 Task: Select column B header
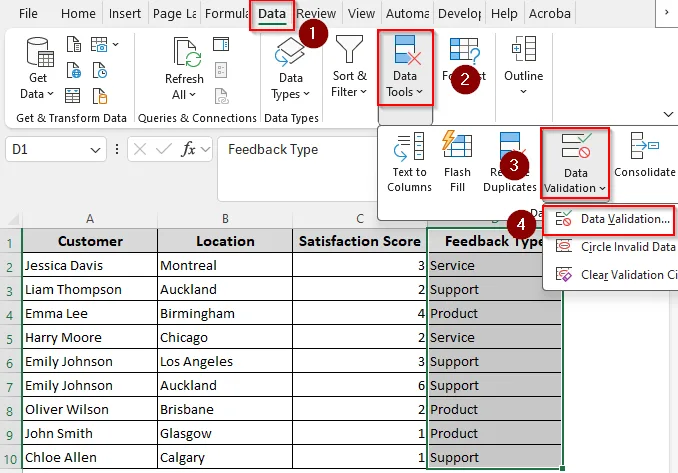tap(225, 219)
